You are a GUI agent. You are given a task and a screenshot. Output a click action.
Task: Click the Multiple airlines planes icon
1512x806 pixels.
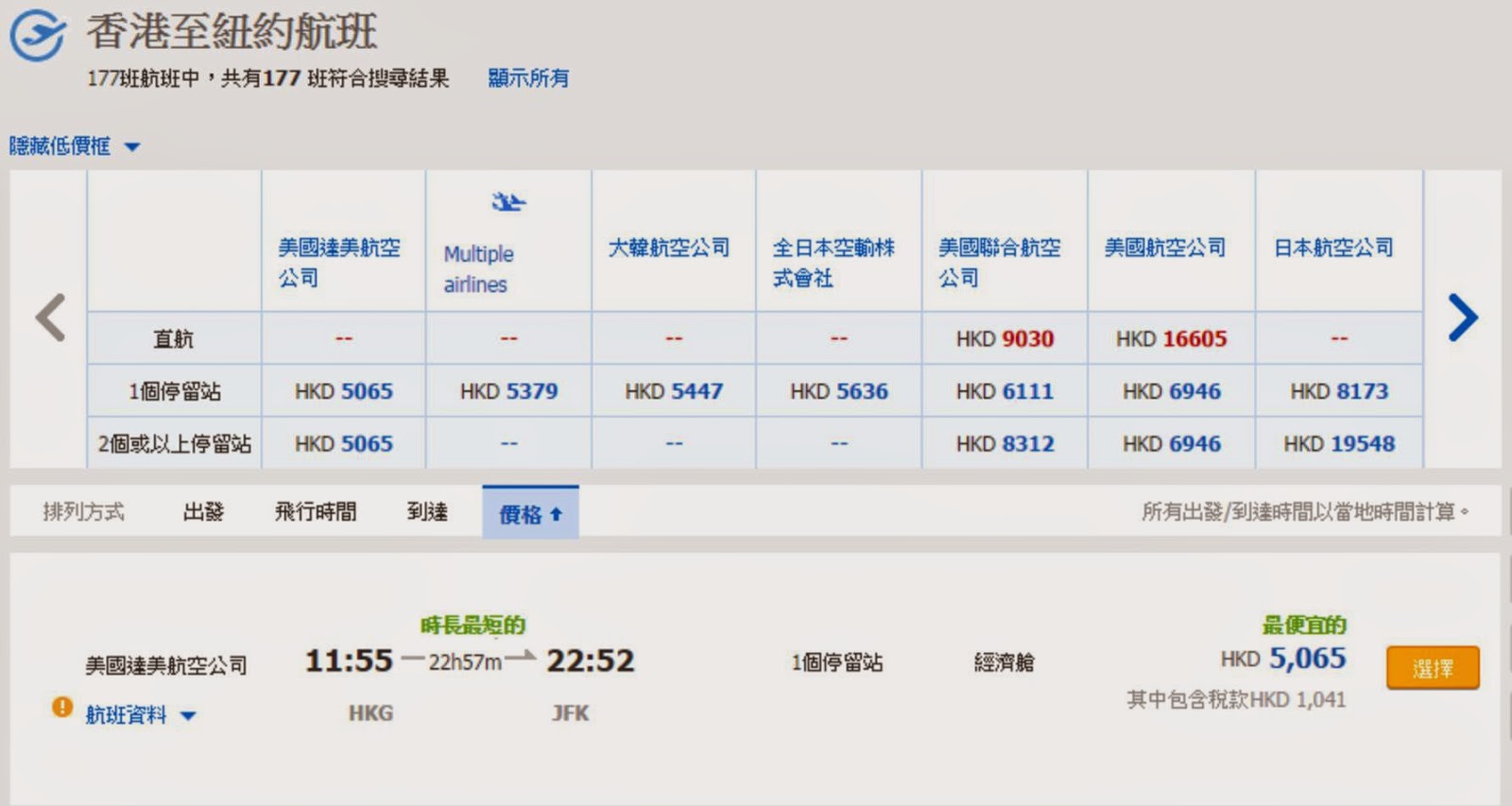508,201
